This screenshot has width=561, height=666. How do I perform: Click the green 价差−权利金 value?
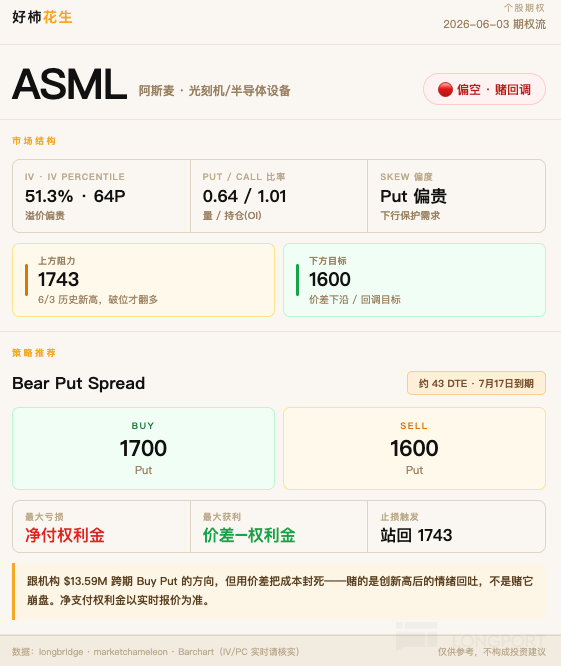249,535
